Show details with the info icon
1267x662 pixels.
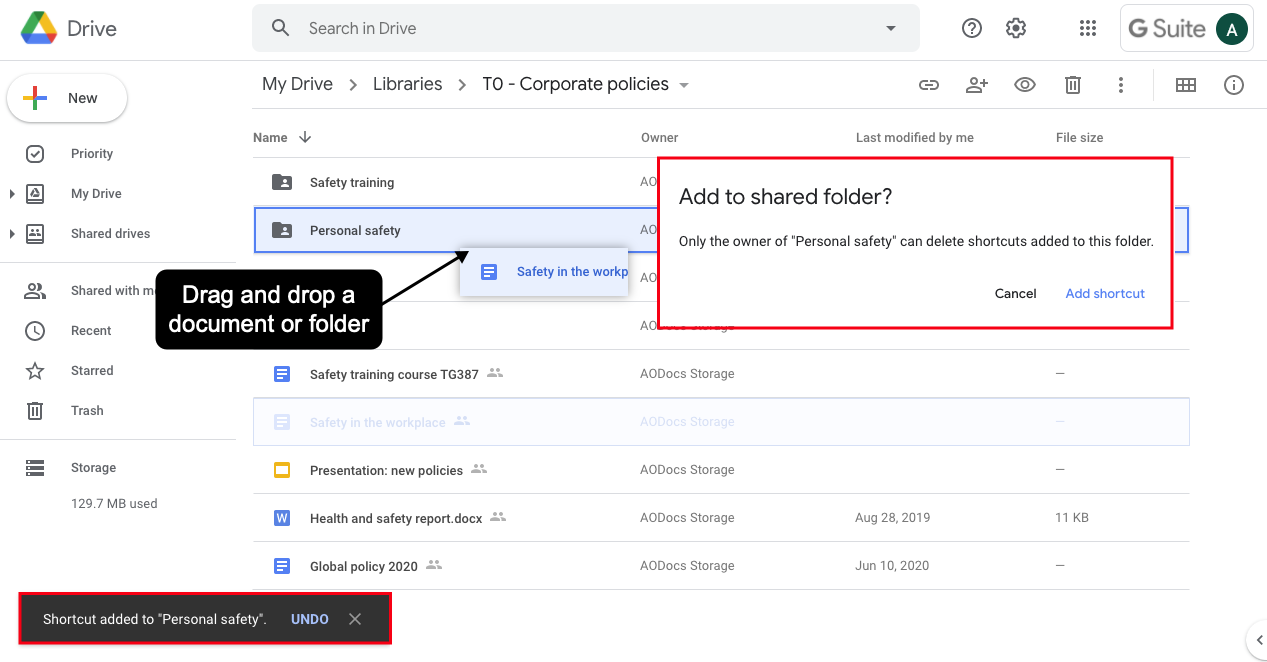(1234, 85)
